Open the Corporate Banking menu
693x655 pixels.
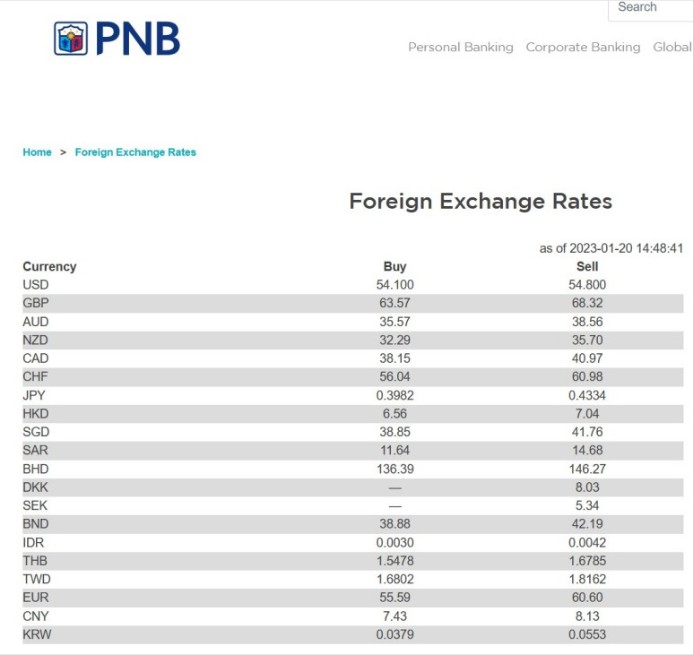coord(583,47)
